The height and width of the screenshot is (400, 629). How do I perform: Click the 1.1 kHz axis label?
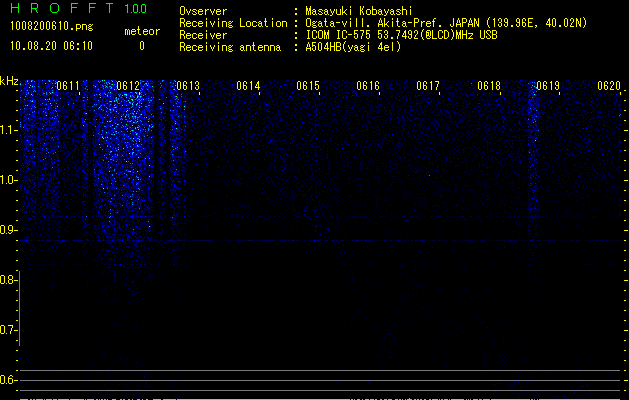point(7,130)
